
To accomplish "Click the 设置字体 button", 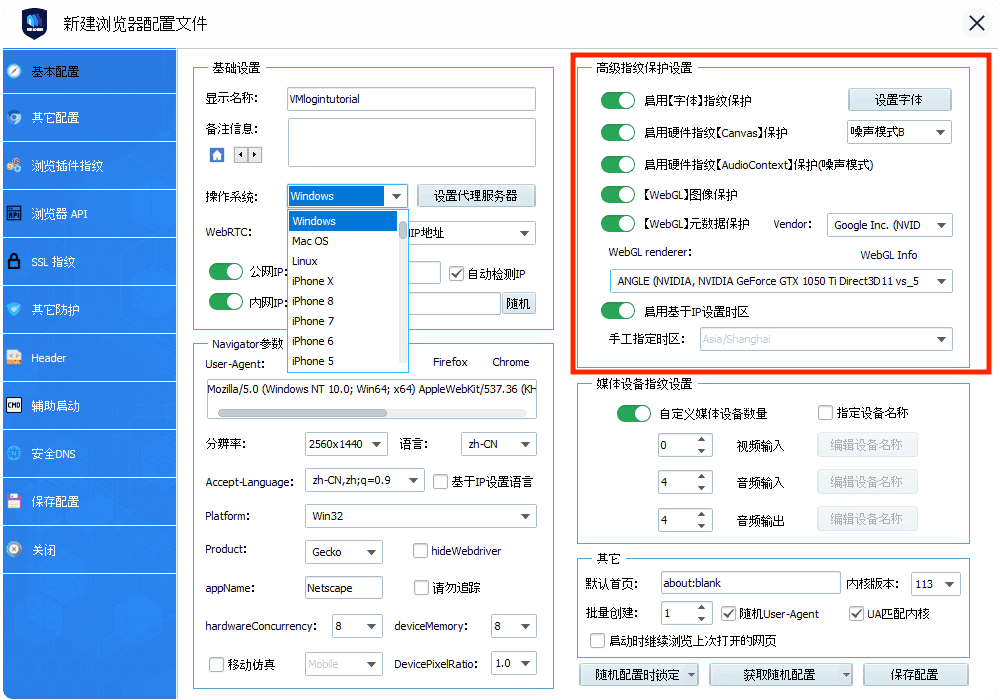I will 899,100.
